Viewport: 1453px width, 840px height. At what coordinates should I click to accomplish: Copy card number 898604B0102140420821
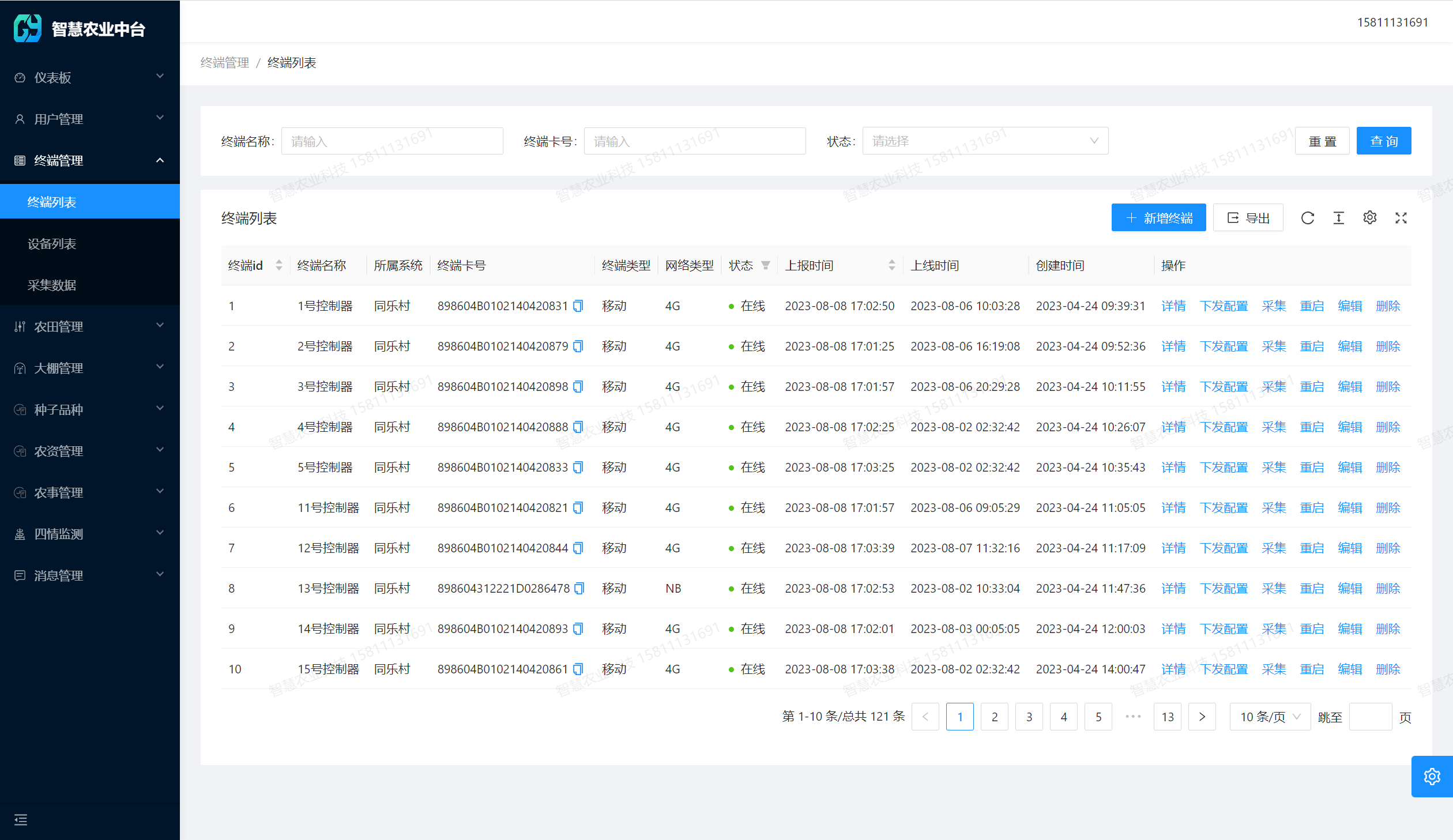click(x=578, y=507)
